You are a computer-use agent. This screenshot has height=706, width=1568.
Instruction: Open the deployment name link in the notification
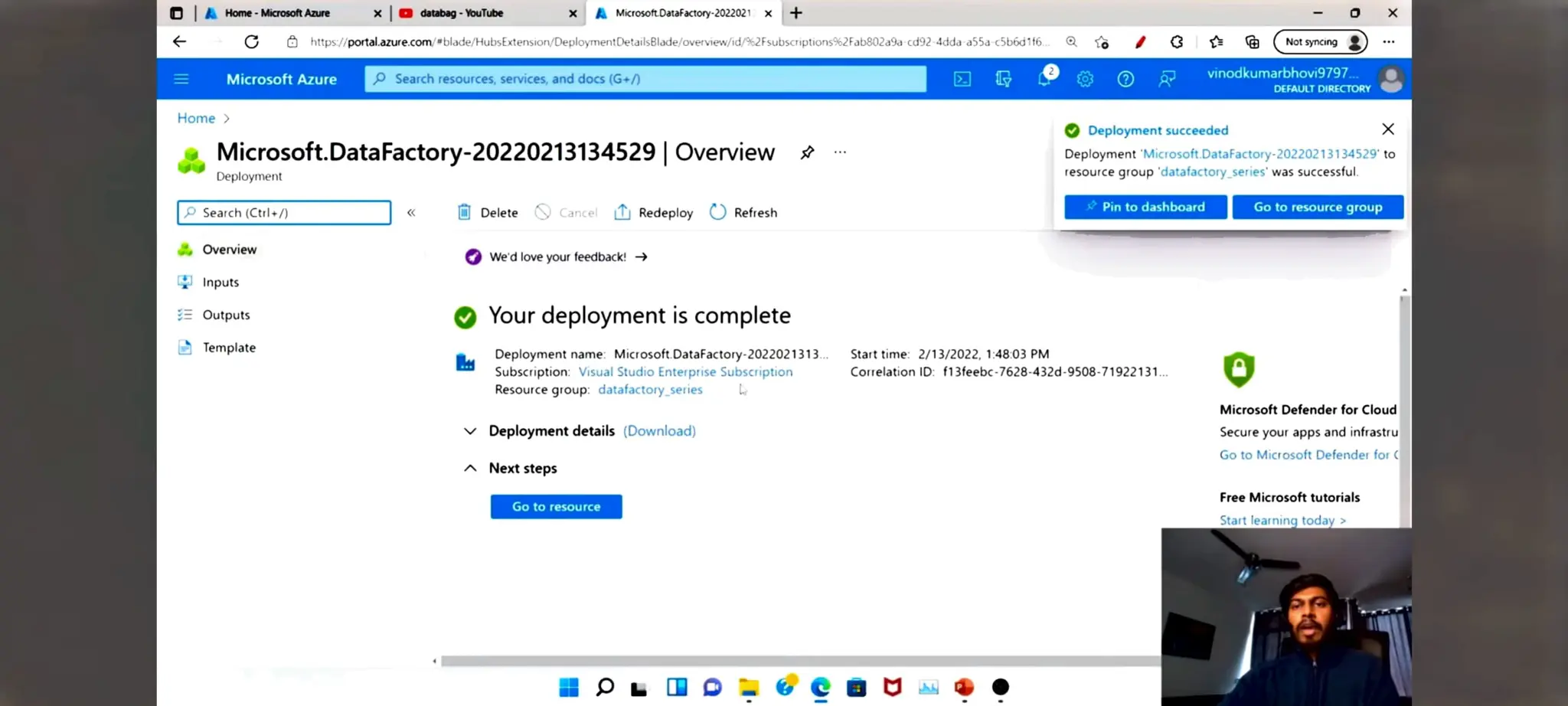(x=1260, y=154)
